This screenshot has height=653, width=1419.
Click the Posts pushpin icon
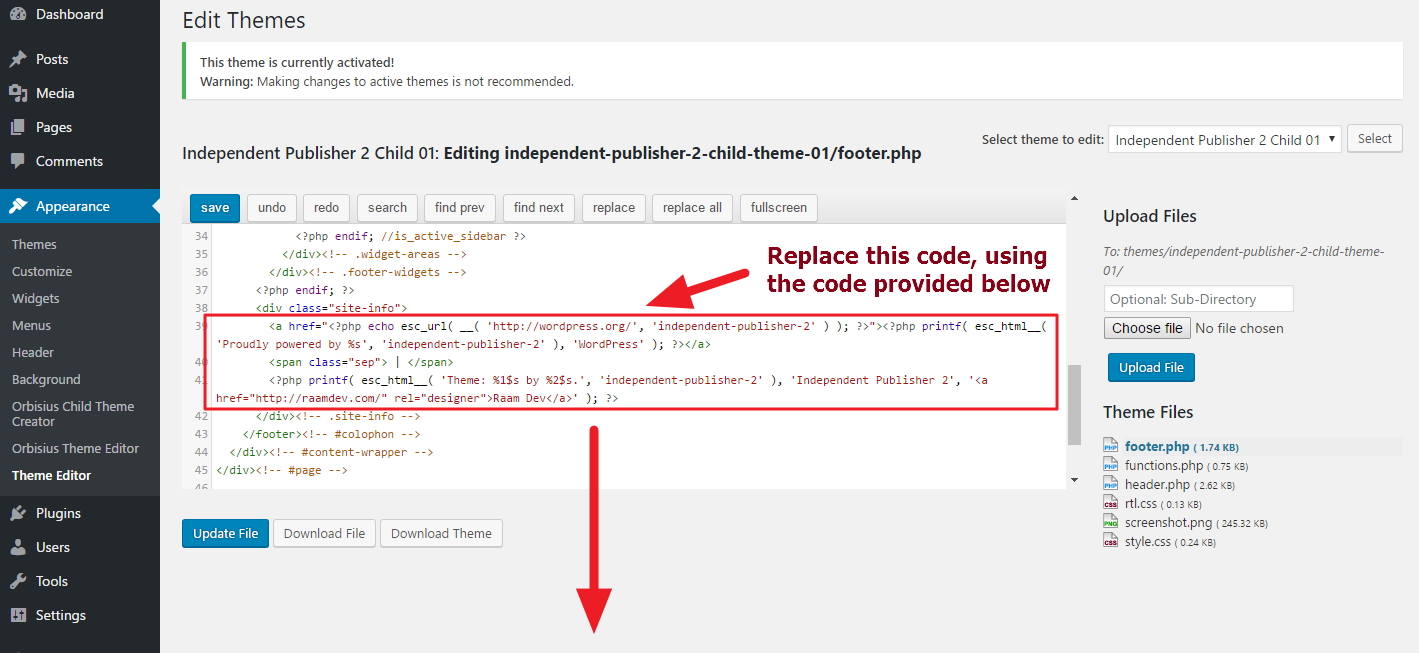[18, 60]
